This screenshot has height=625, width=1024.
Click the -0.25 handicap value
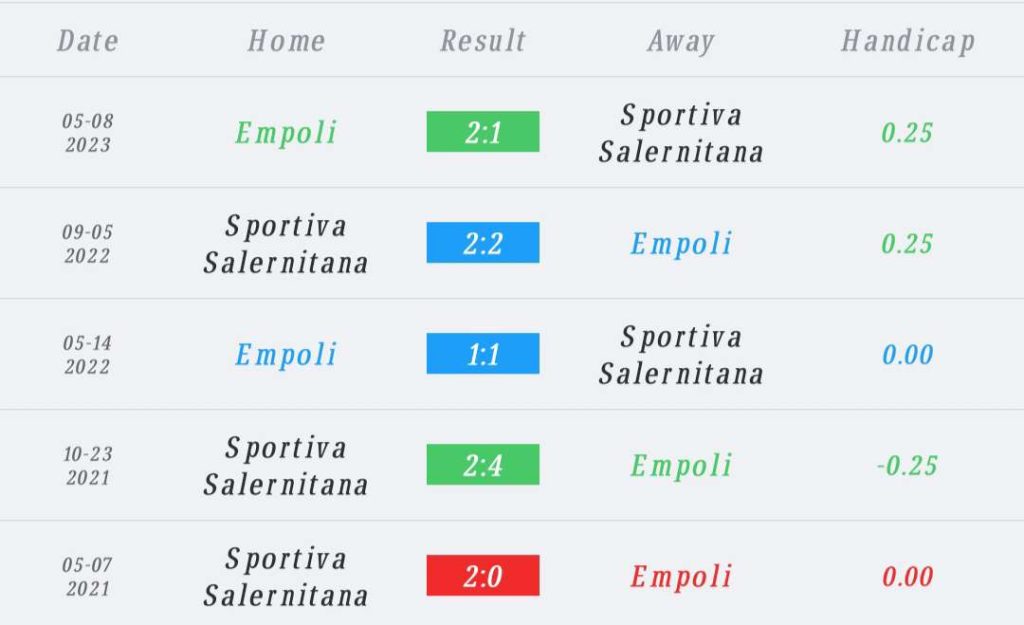point(907,466)
